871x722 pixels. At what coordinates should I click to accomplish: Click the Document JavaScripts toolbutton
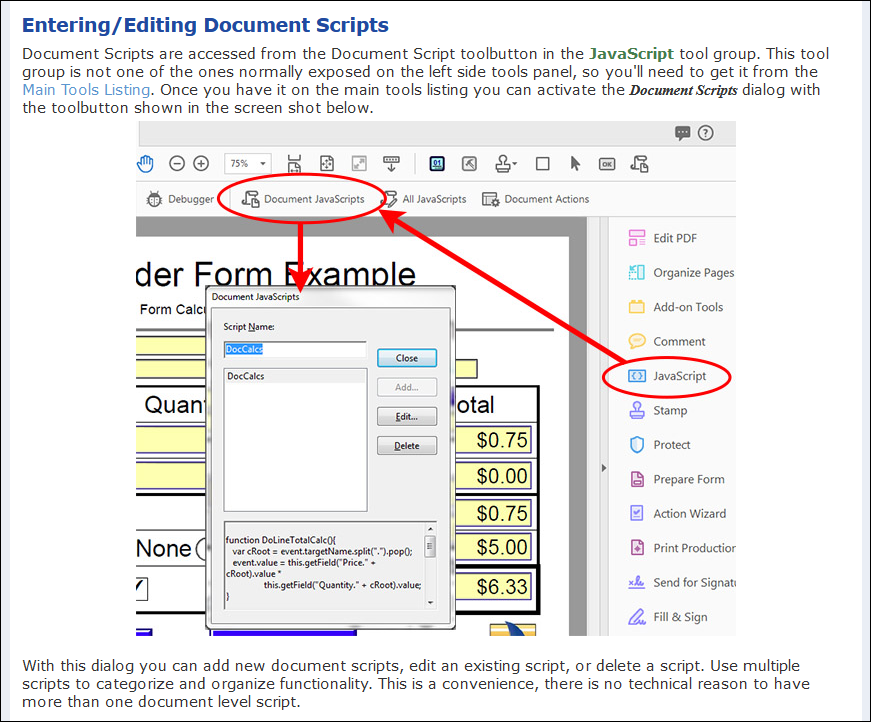coord(301,198)
